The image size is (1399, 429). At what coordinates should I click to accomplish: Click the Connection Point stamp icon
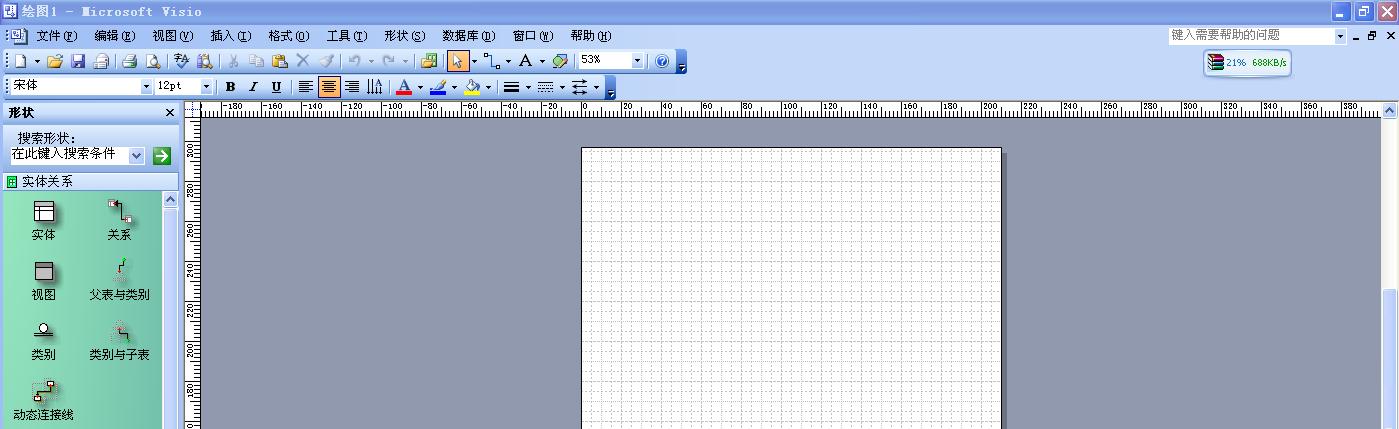tap(560, 61)
